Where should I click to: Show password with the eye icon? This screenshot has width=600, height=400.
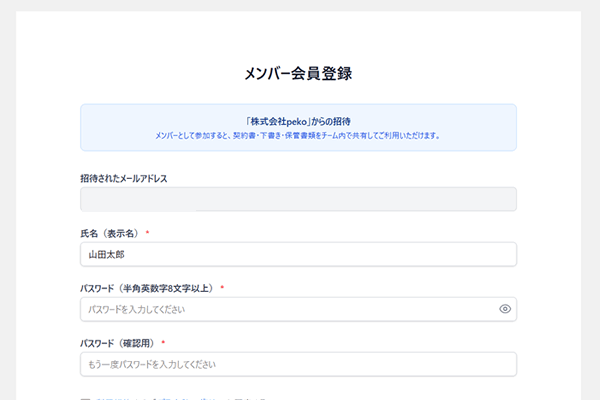pyautogui.click(x=505, y=309)
